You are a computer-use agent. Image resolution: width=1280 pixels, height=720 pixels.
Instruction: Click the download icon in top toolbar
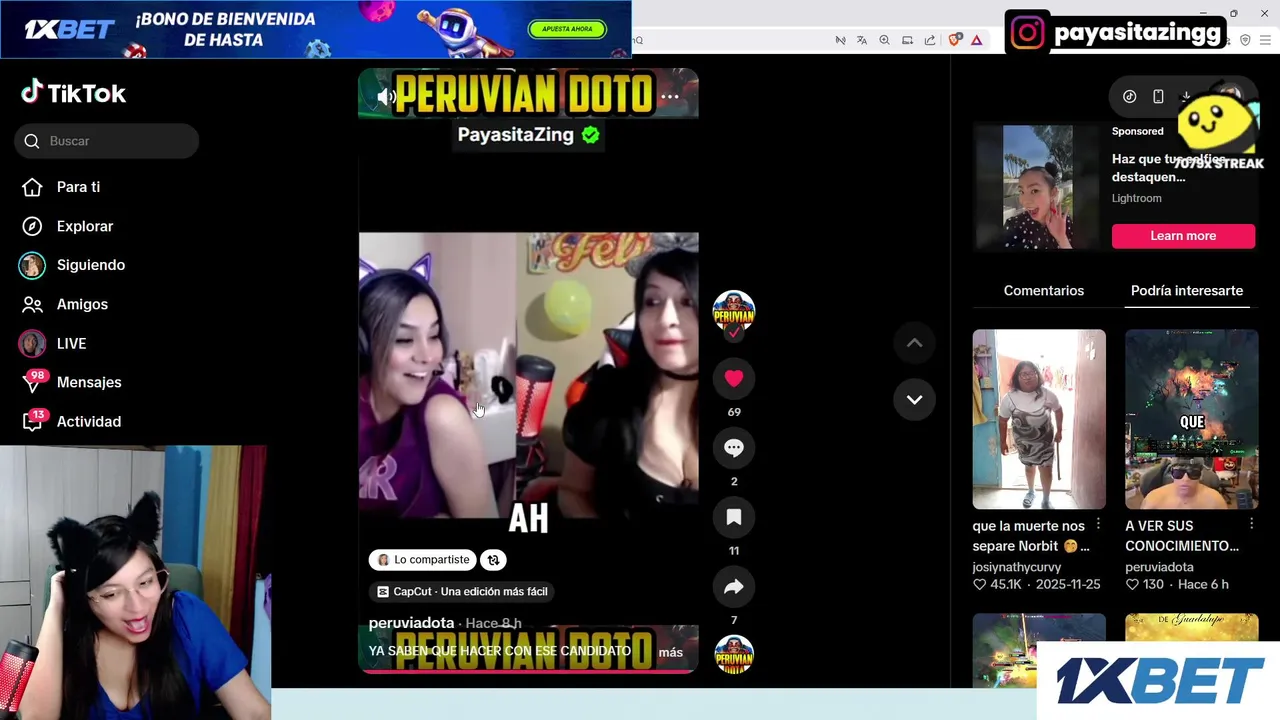pos(1186,96)
